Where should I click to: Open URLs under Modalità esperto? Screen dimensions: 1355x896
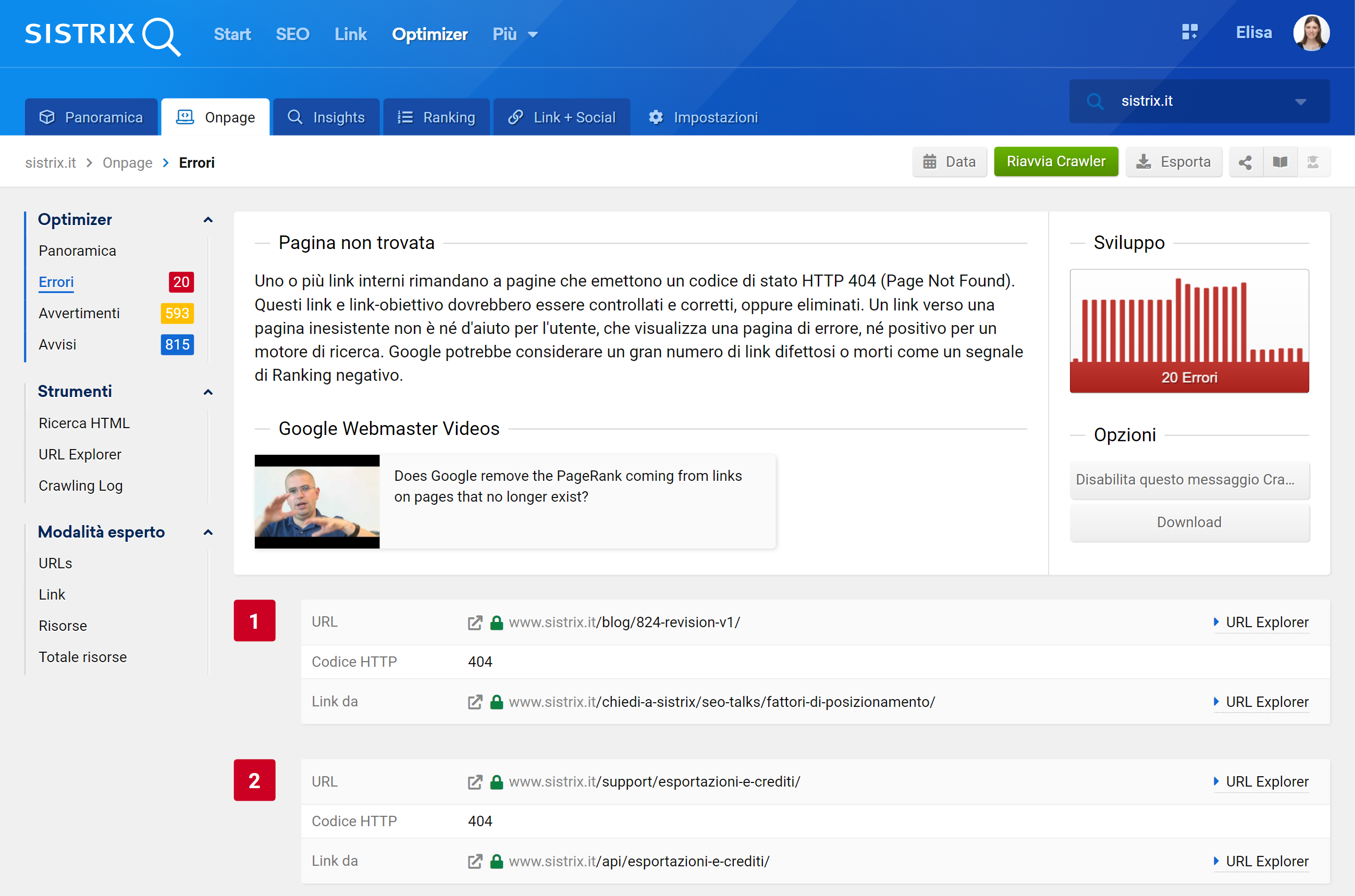point(55,564)
